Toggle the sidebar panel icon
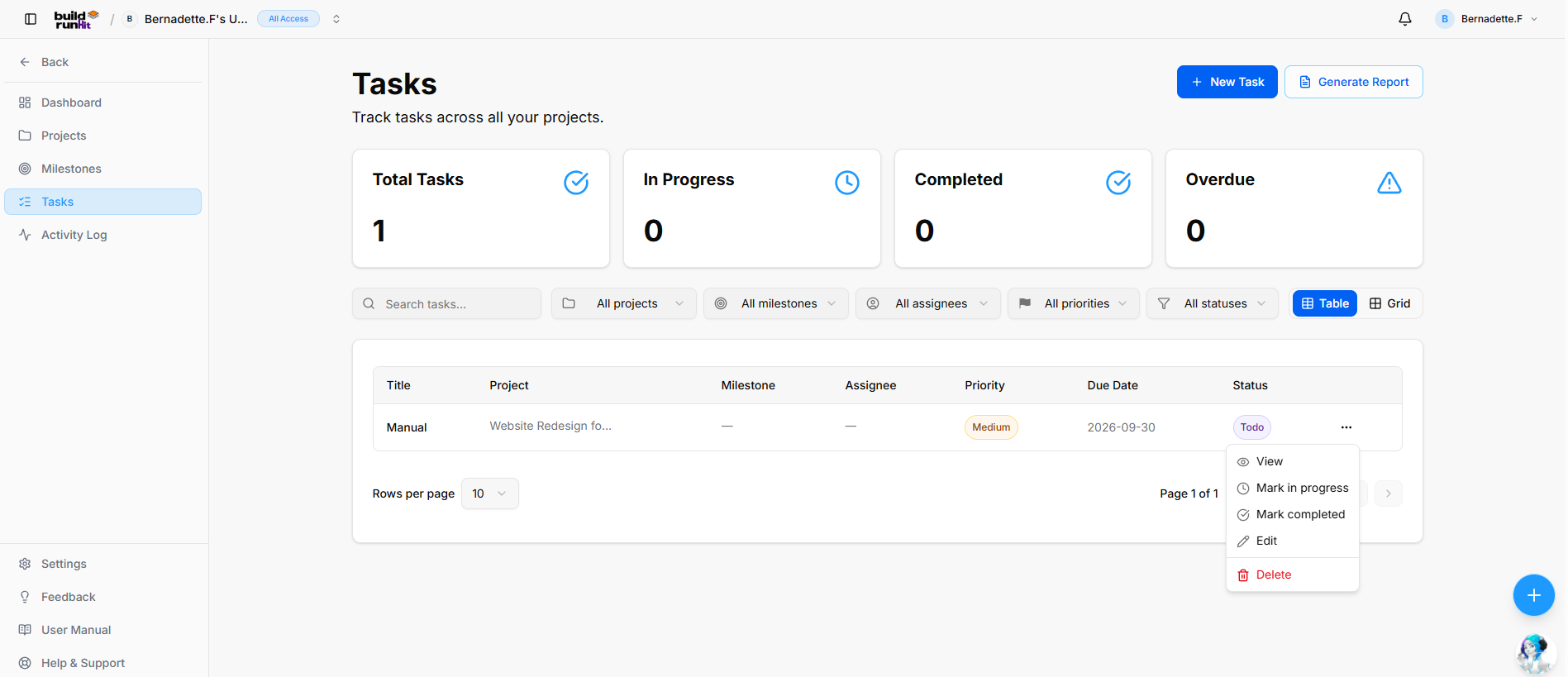This screenshot has height=677, width=1568. point(31,19)
